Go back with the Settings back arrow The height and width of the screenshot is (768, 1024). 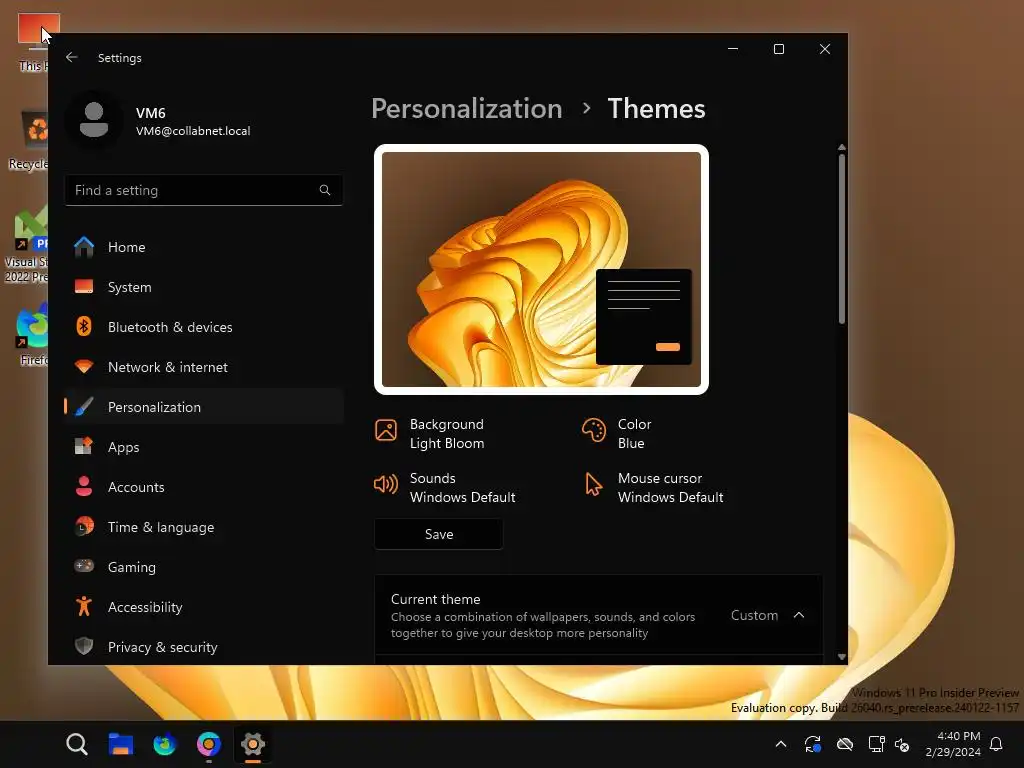[72, 57]
